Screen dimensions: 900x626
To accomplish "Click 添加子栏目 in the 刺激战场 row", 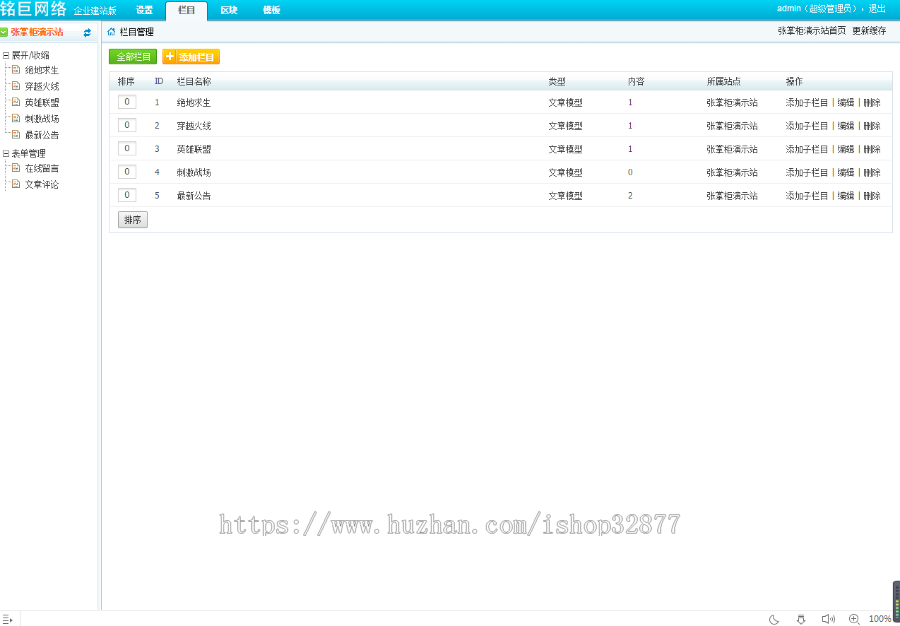I will 807,172.
